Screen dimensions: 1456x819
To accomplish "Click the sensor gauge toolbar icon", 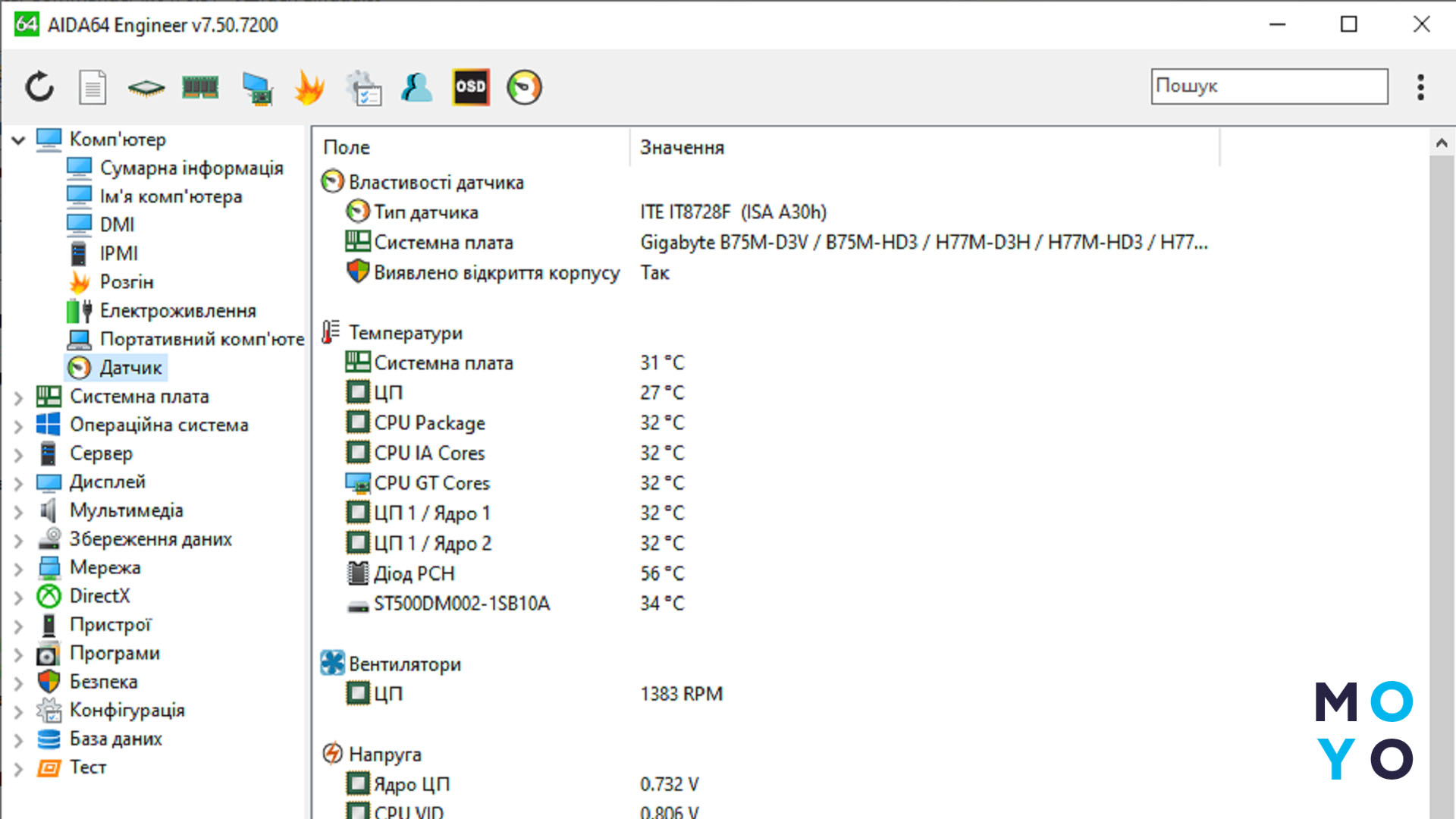I will coord(525,87).
